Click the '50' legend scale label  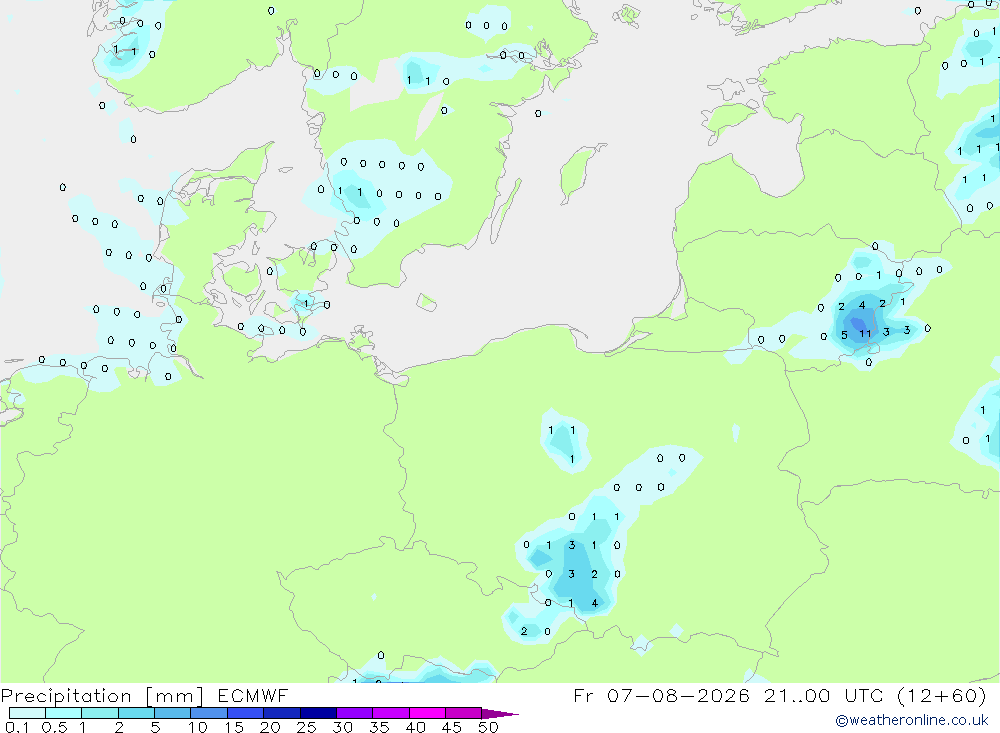[x=489, y=727]
